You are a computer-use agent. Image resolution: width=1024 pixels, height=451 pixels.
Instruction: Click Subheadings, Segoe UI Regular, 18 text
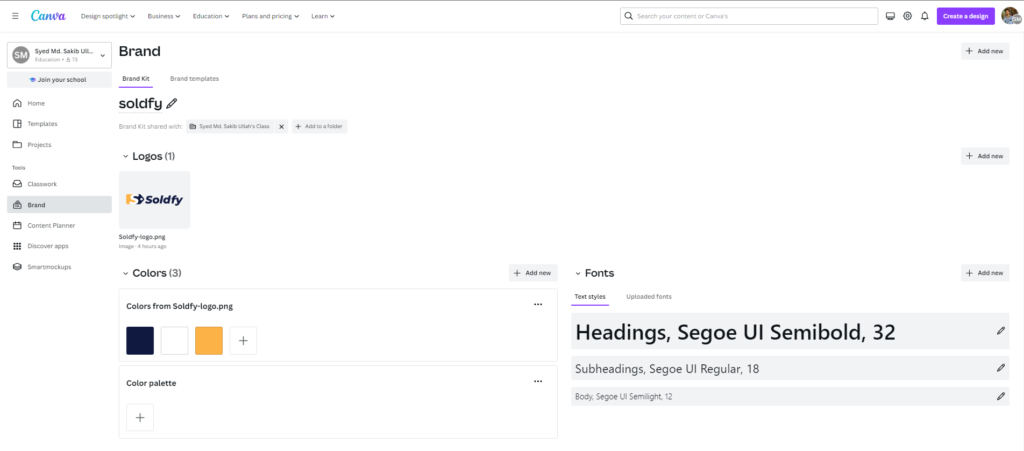pyautogui.click(x=667, y=369)
